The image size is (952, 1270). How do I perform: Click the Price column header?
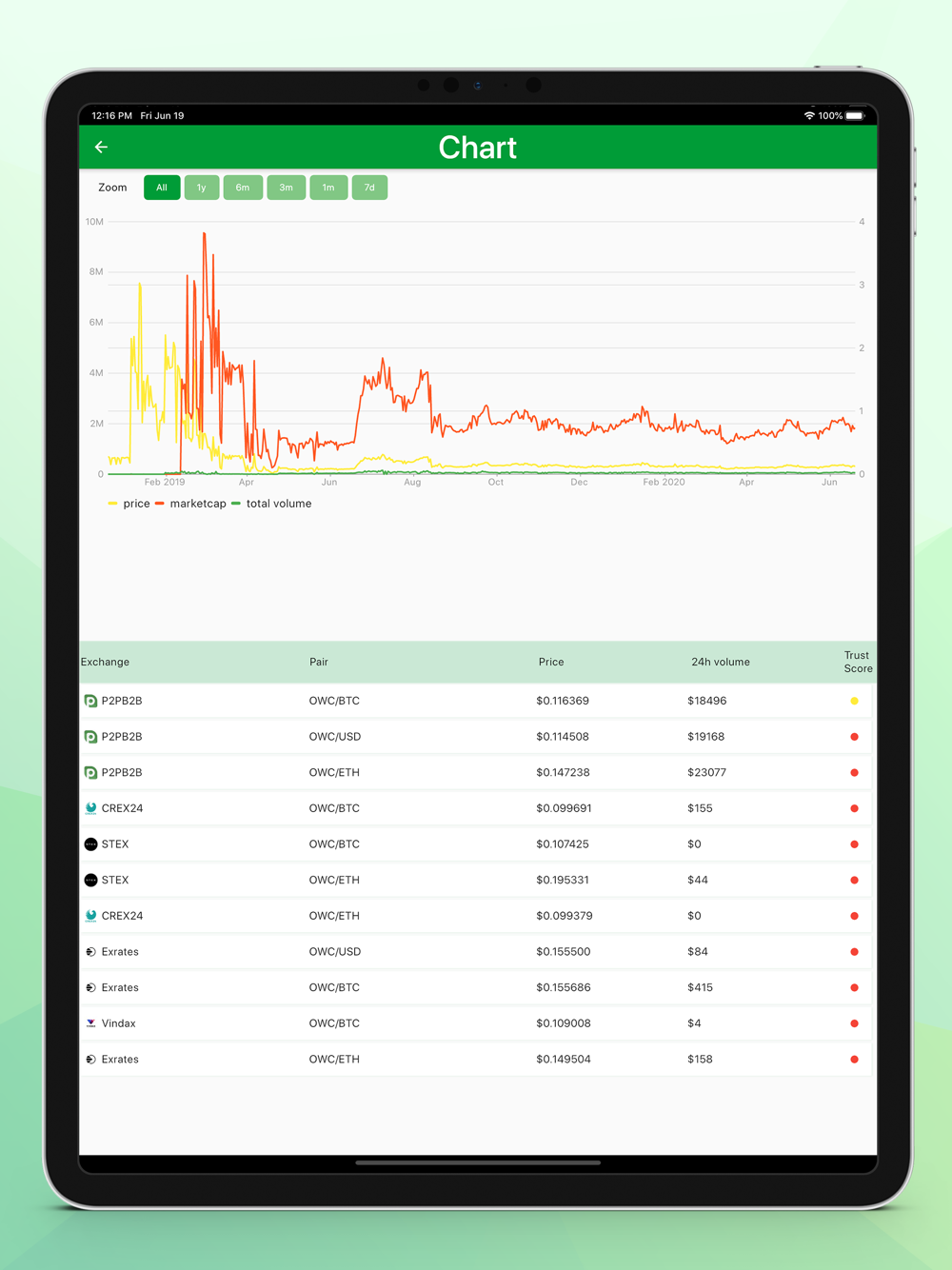[551, 662]
